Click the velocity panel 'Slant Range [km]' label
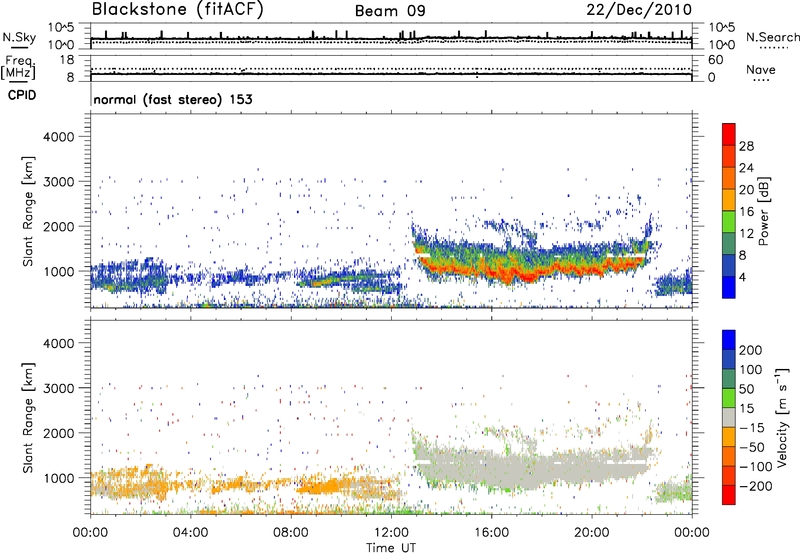 [x=28, y=418]
